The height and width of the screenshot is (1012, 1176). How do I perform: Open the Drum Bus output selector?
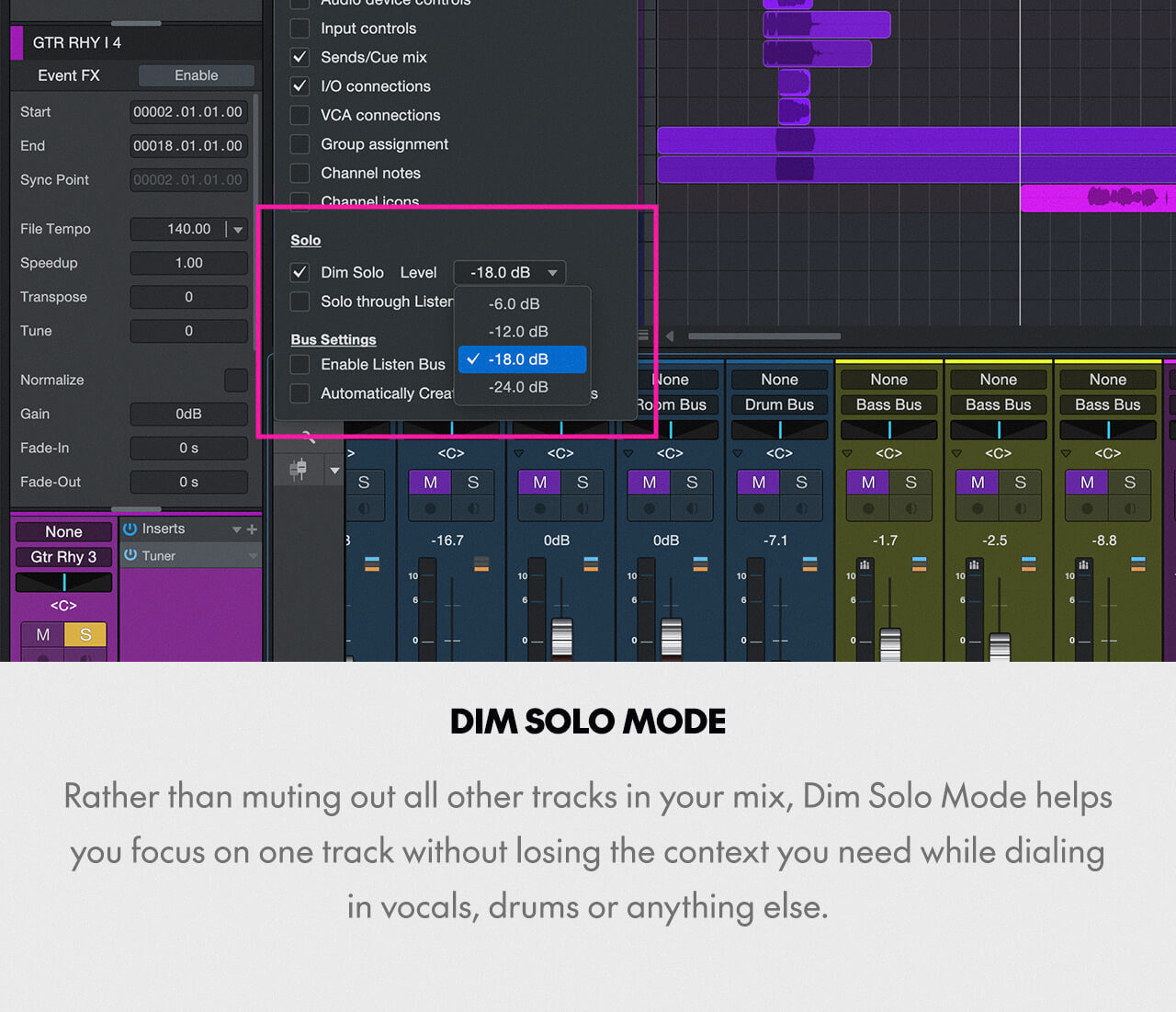click(779, 404)
